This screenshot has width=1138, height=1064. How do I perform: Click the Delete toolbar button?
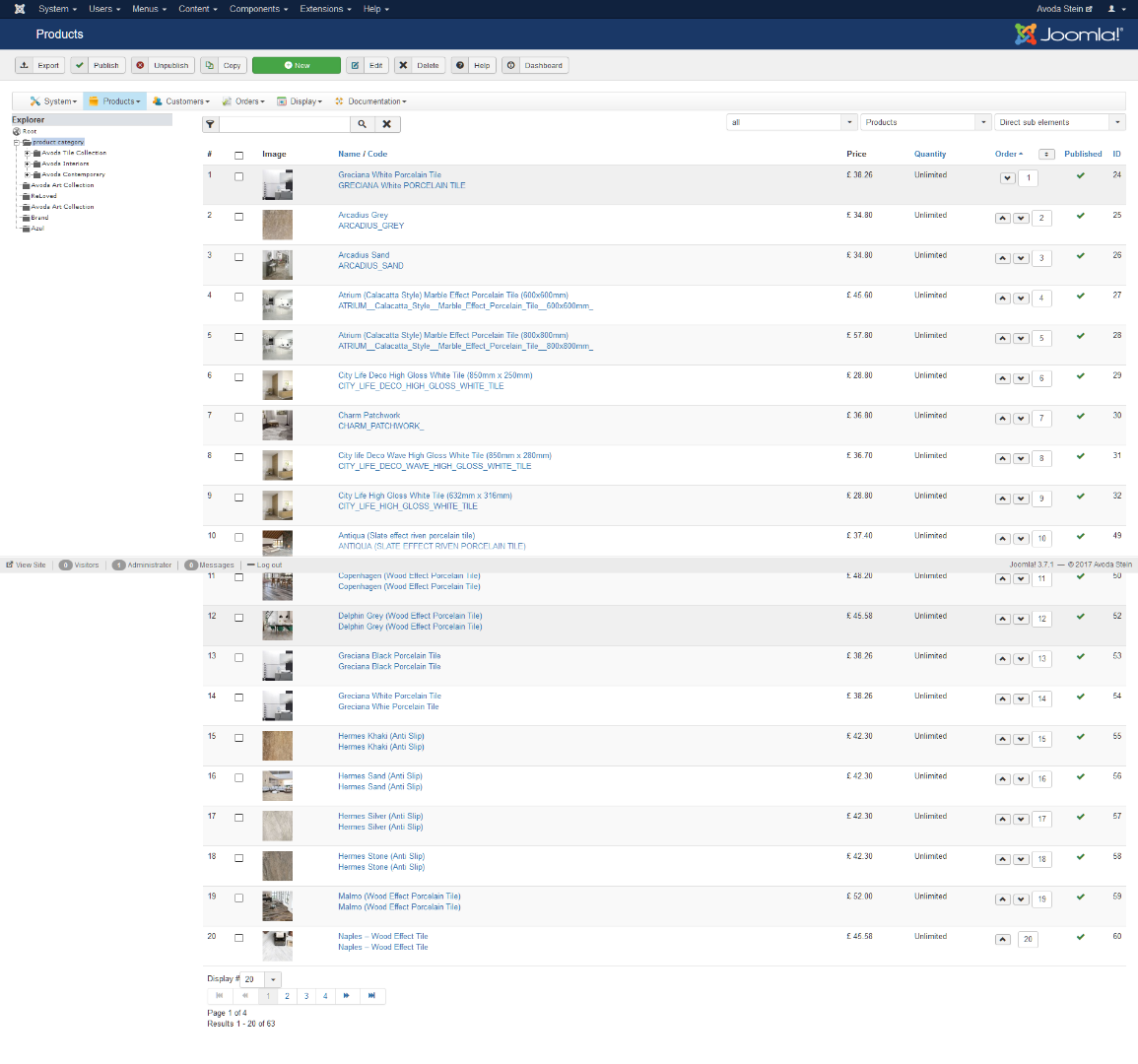pyautogui.click(x=420, y=65)
